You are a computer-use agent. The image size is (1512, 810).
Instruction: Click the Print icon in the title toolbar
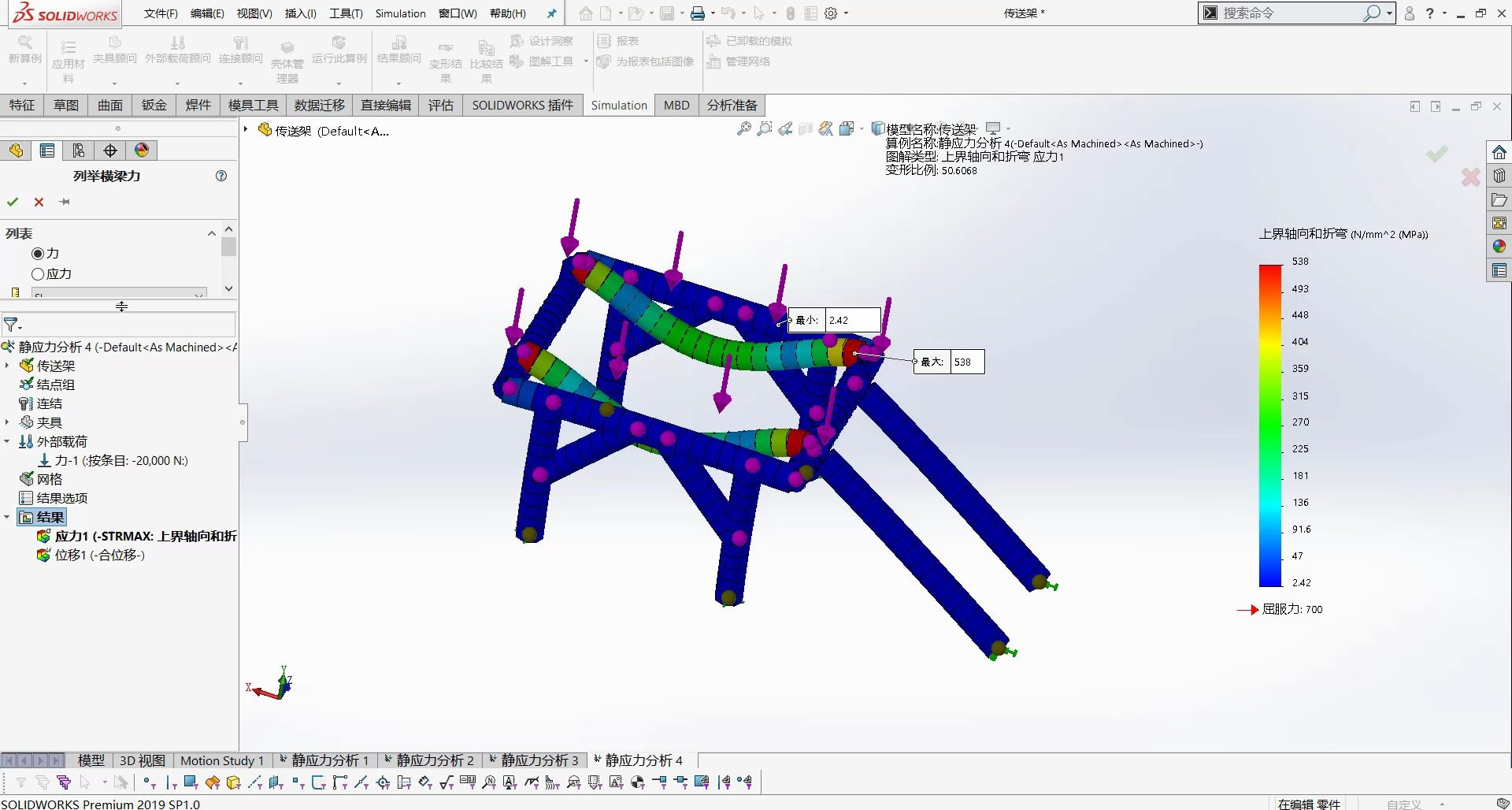(x=698, y=13)
